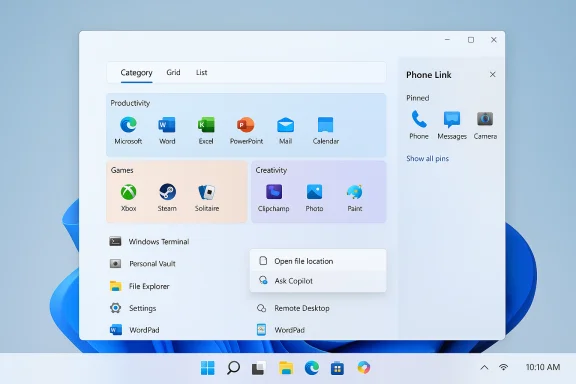Open the Settings list entry
Image resolution: width=576 pixels, height=384 pixels.
tap(133, 308)
